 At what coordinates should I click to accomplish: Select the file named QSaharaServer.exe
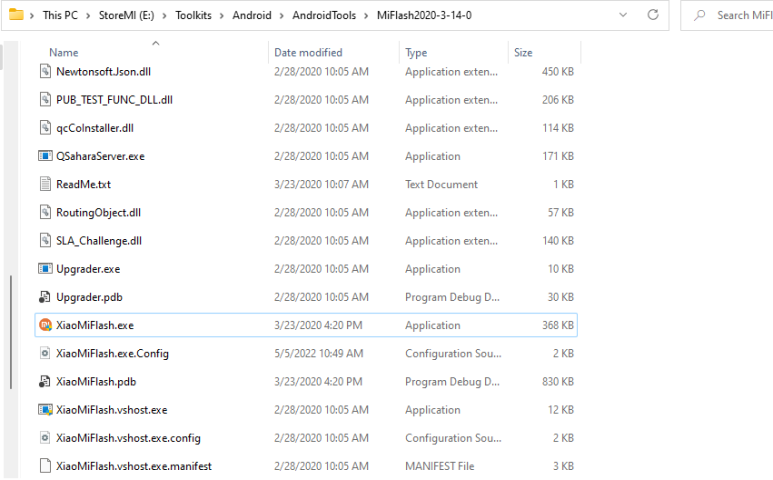pyautogui.click(x=100, y=156)
